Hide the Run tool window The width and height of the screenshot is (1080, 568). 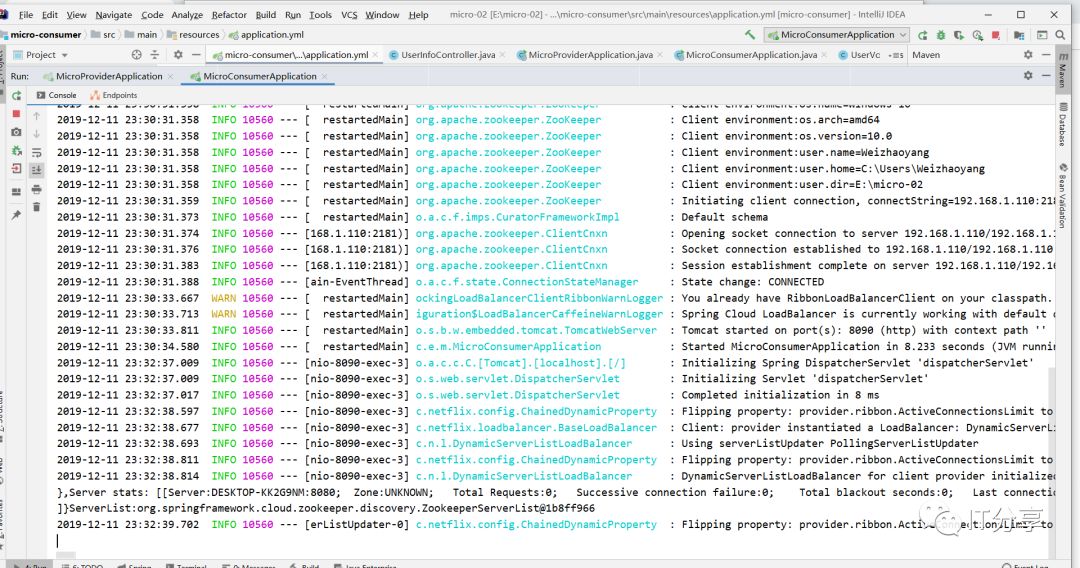(x=1046, y=76)
